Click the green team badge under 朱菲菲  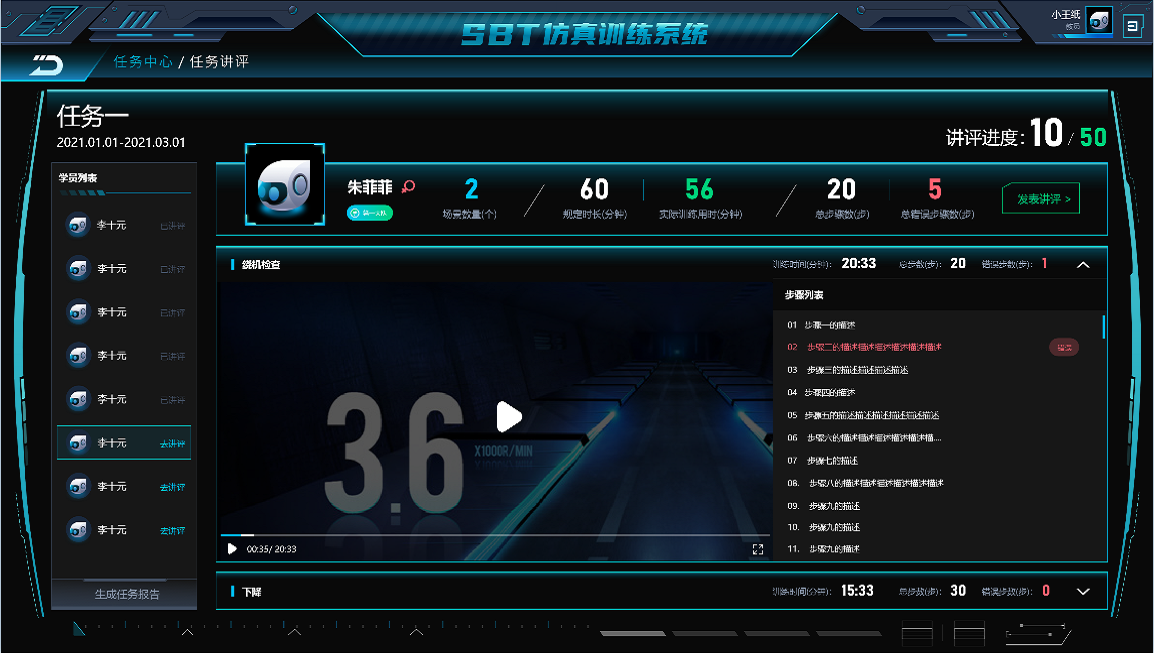tap(370, 212)
